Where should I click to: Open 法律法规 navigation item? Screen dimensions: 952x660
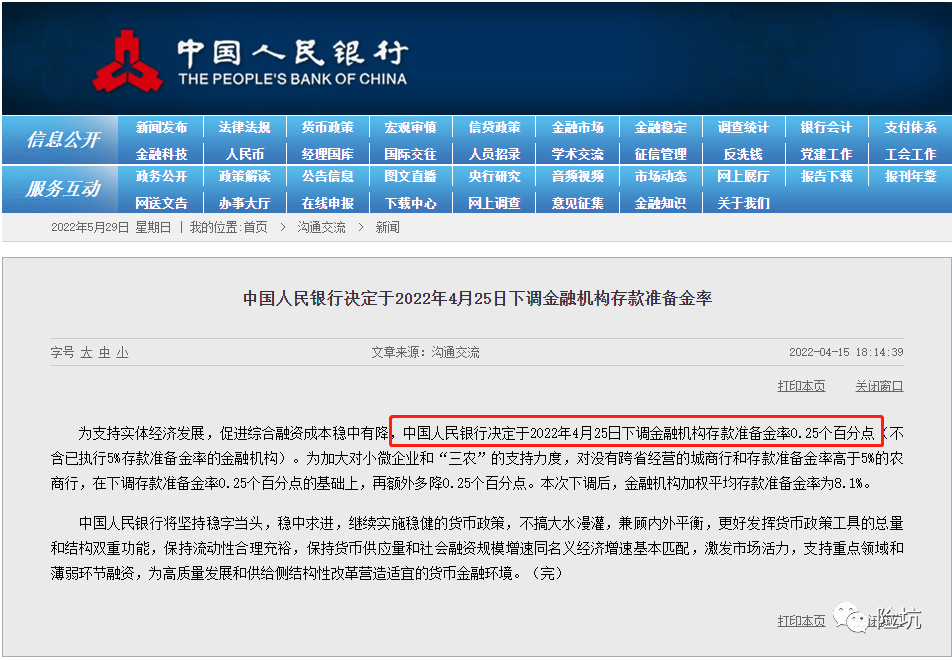(x=245, y=128)
